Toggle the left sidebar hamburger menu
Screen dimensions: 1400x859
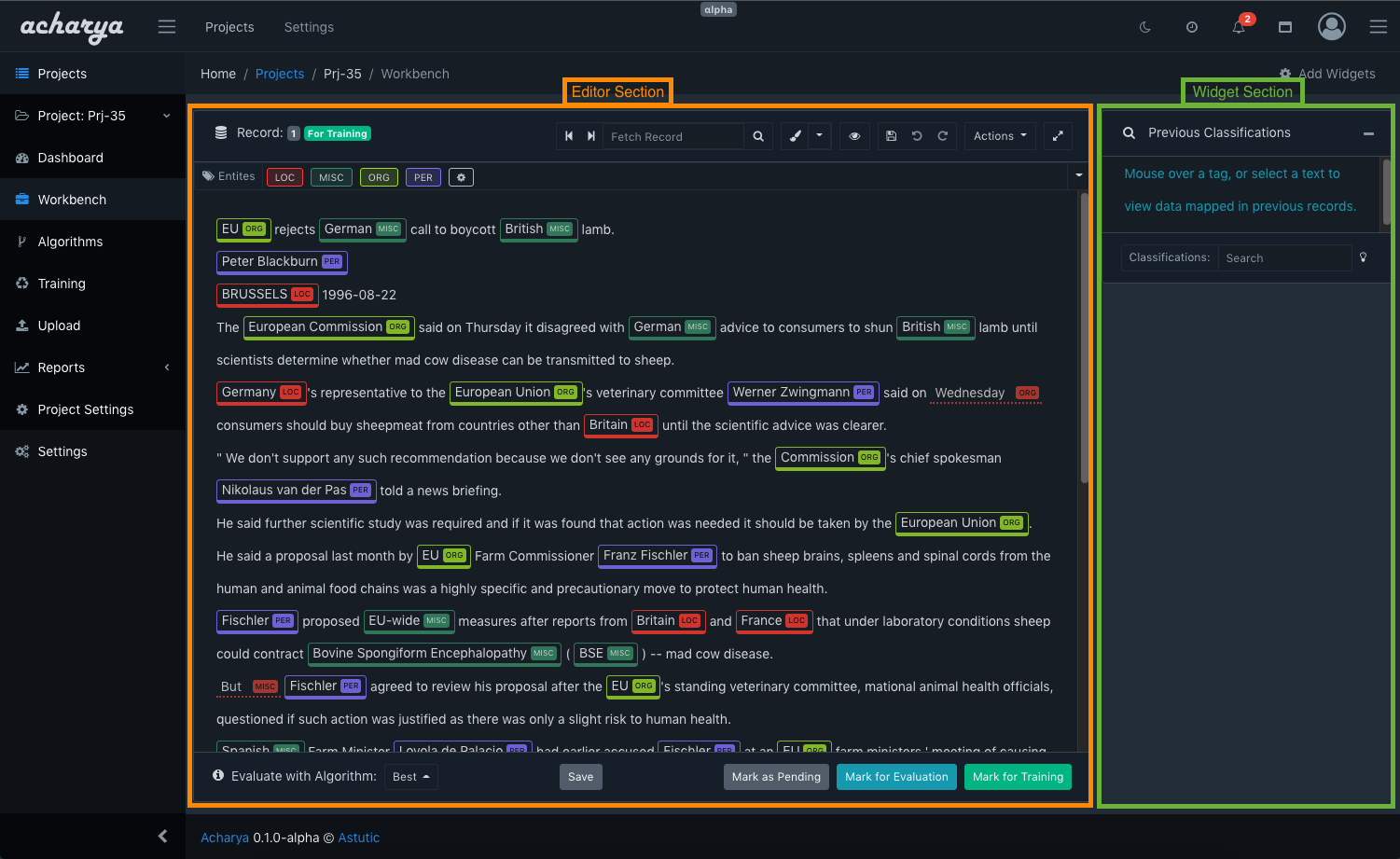[167, 27]
